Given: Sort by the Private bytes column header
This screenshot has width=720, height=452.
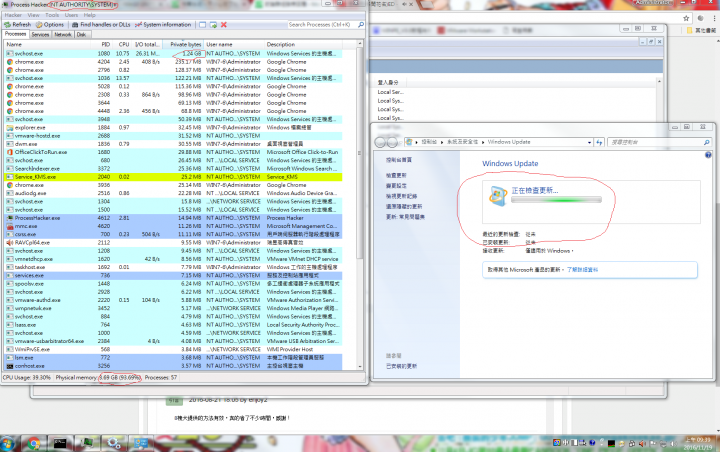Looking at the screenshot, I should 186,45.
